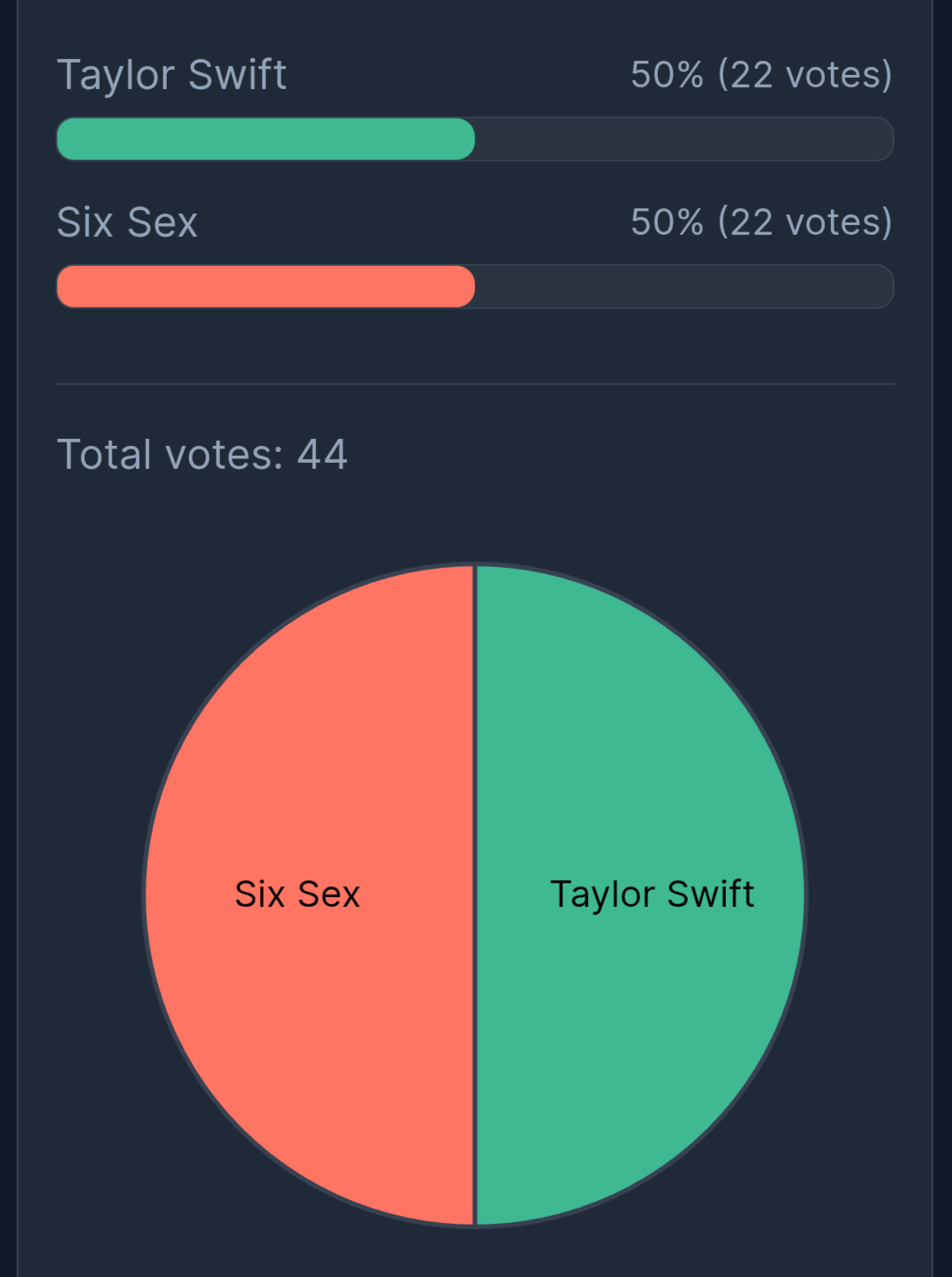
Task: Click the number 44 in total votes
Action: (322, 455)
